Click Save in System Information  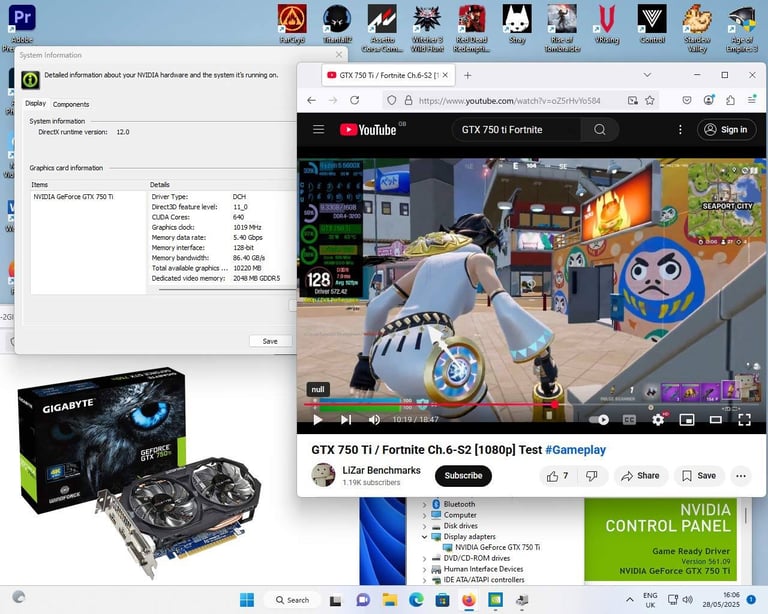pyautogui.click(x=270, y=341)
